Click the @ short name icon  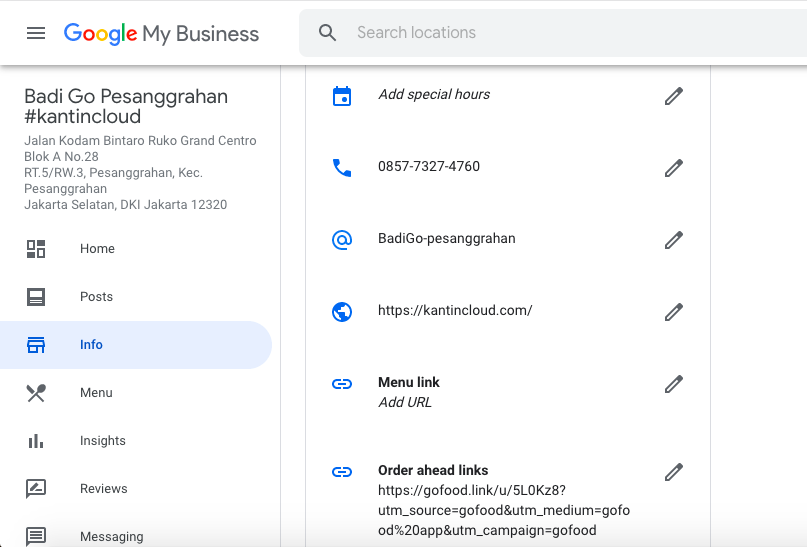(x=342, y=240)
